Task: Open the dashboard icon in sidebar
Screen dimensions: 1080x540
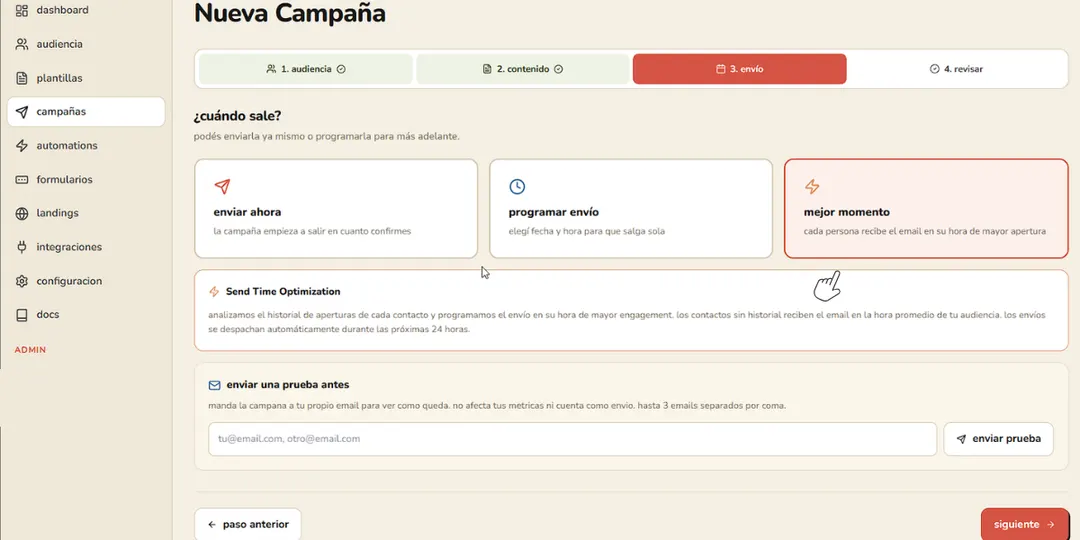Action: [x=22, y=10]
